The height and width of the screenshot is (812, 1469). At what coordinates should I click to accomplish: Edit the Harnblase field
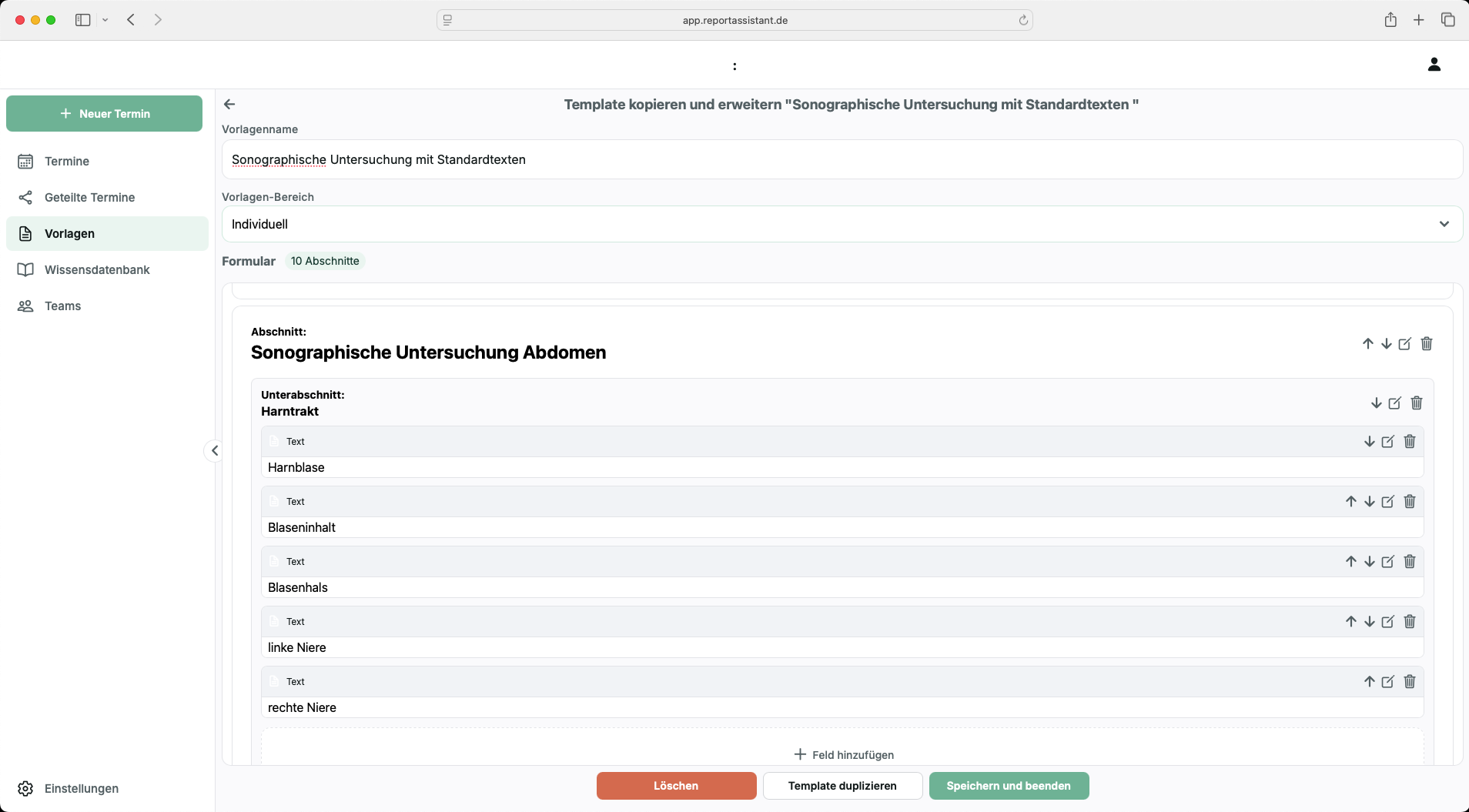coord(1388,442)
